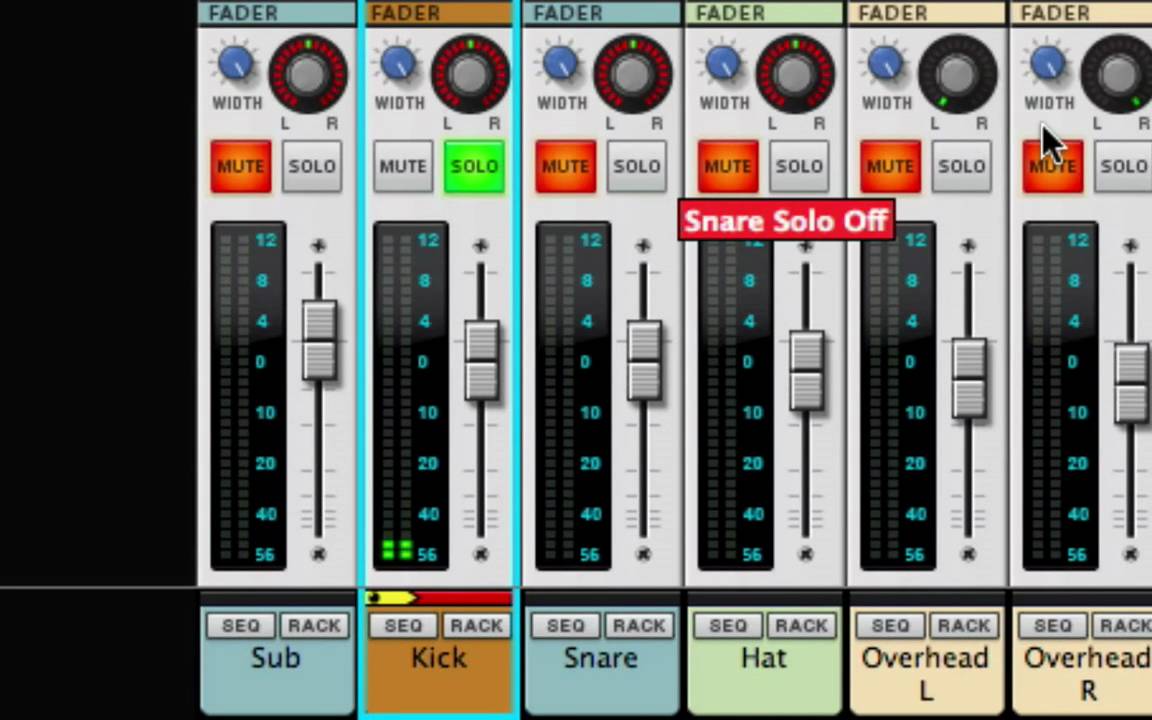Screen dimensions: 1152x720
Task: Solo the Sub channel
Action: coord(312,167)
